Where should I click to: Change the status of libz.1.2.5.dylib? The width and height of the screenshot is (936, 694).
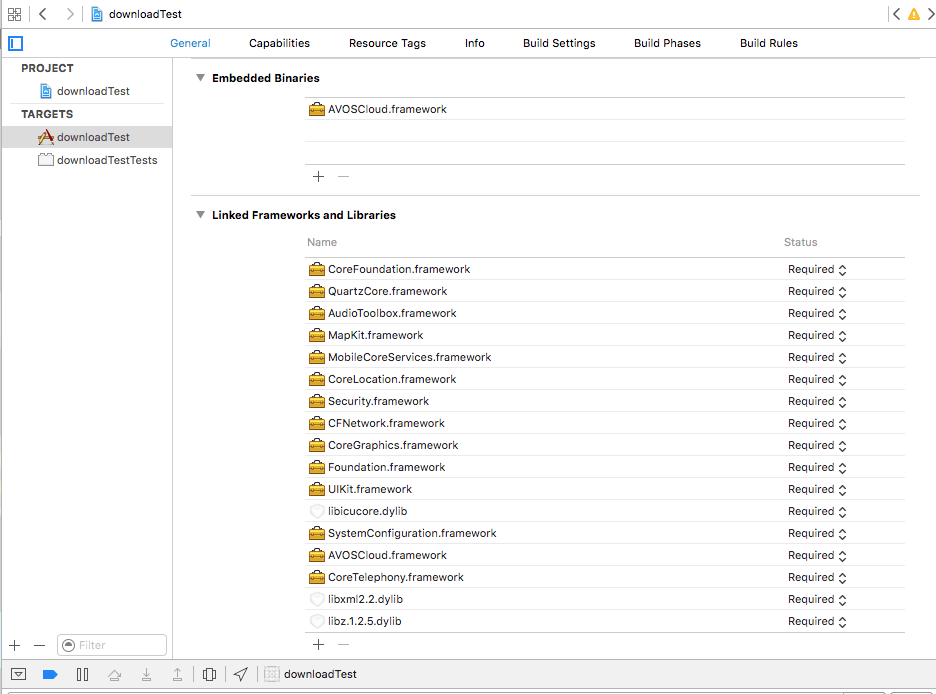pos(817,621)
